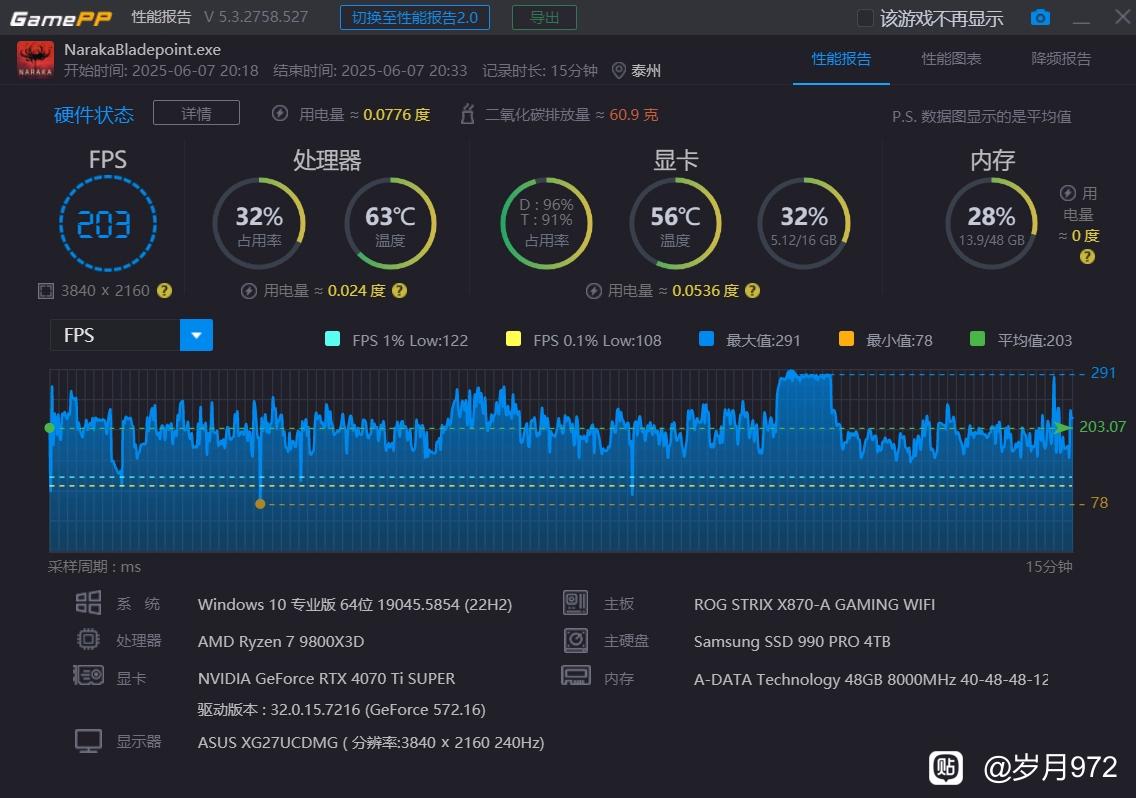The image size is (1136, 798).
Task: Click the help icon beside 3840 x 2160
Action: pyautogui.click(x=164, y=291)
